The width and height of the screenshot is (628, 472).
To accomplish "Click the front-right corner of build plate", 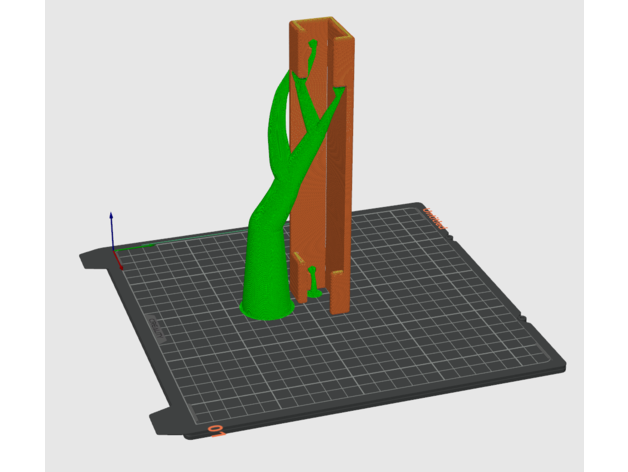I will pyautogui.click(x=558, y=368).
